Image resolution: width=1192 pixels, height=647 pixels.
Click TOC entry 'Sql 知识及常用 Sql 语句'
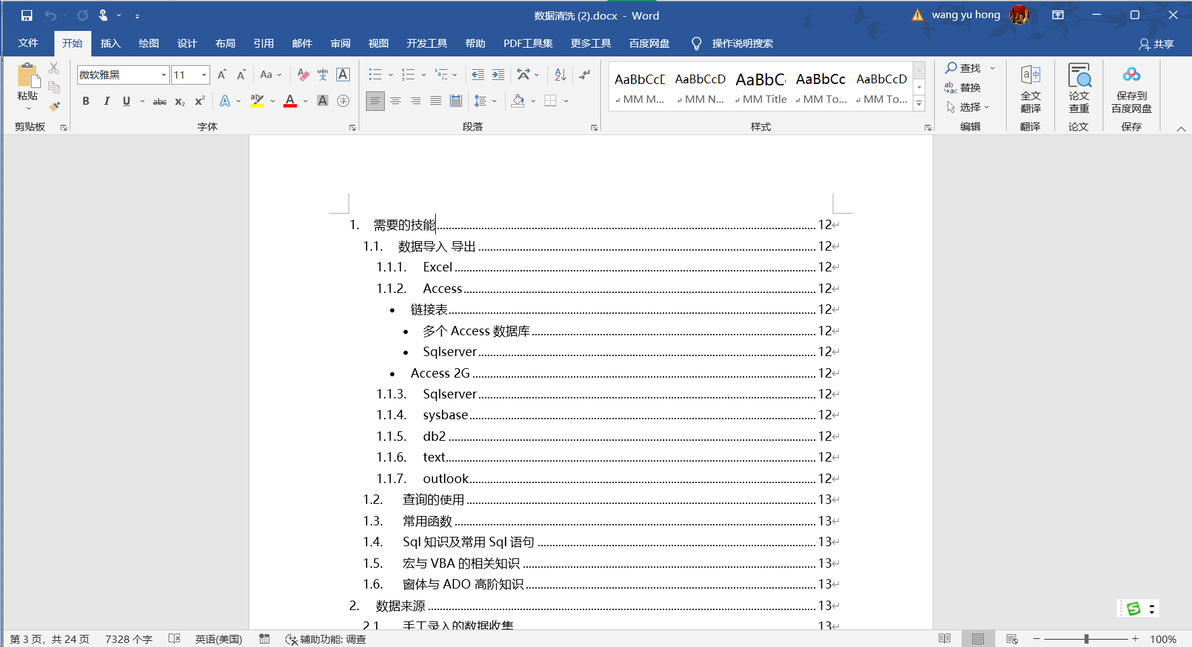pos(468,542)
